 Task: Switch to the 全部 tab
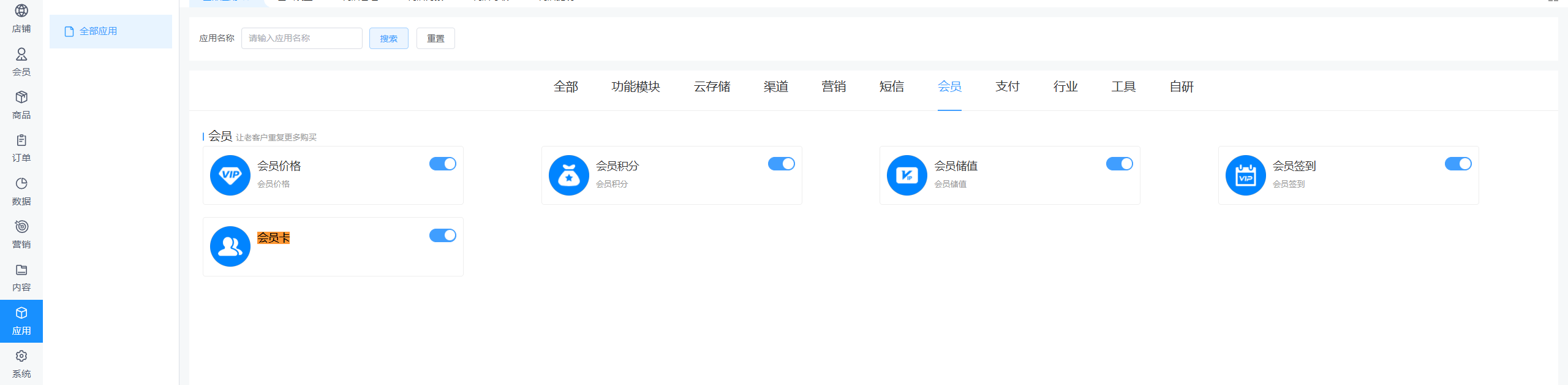coord(566,87)
